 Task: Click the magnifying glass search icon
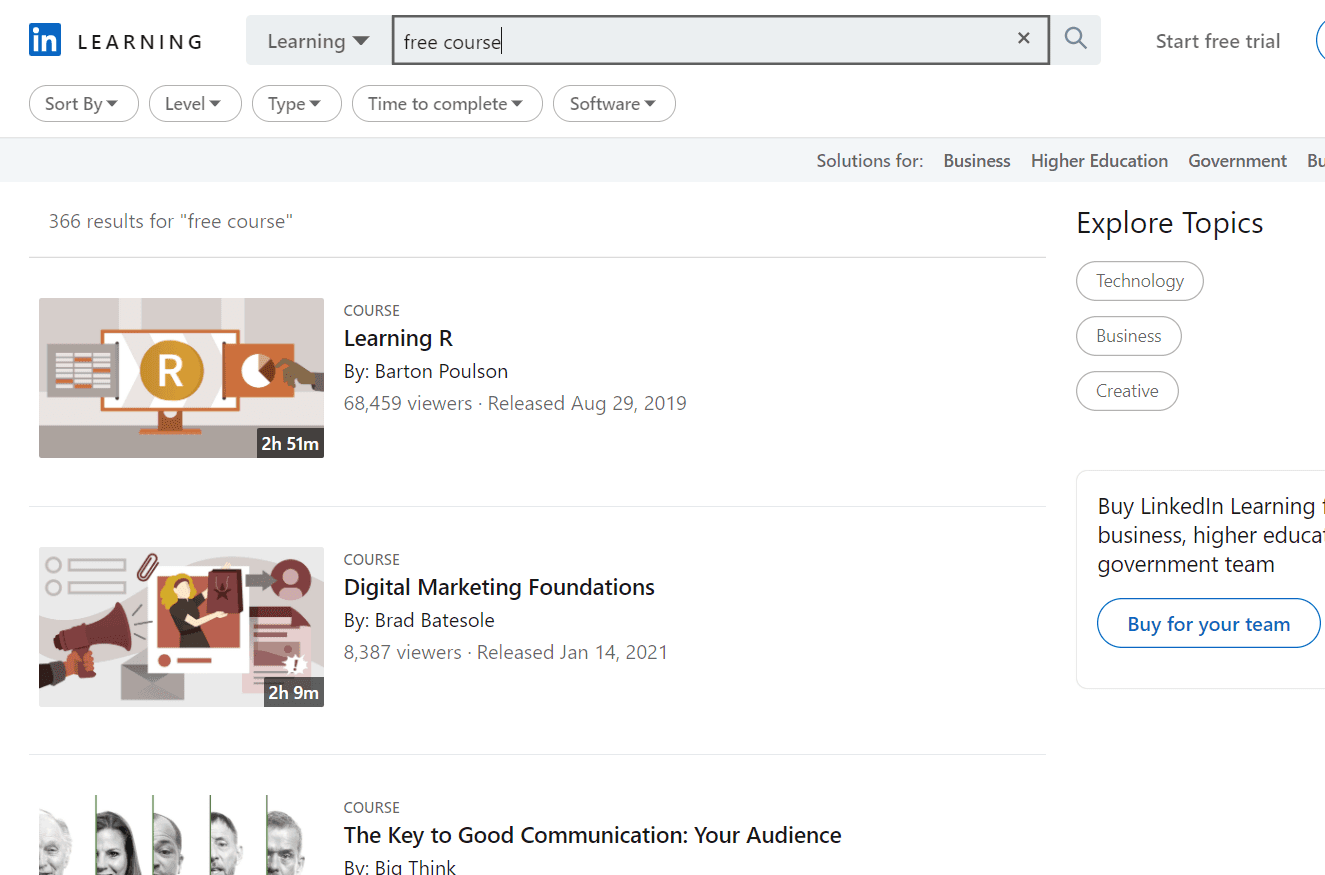coord(1076,40)
